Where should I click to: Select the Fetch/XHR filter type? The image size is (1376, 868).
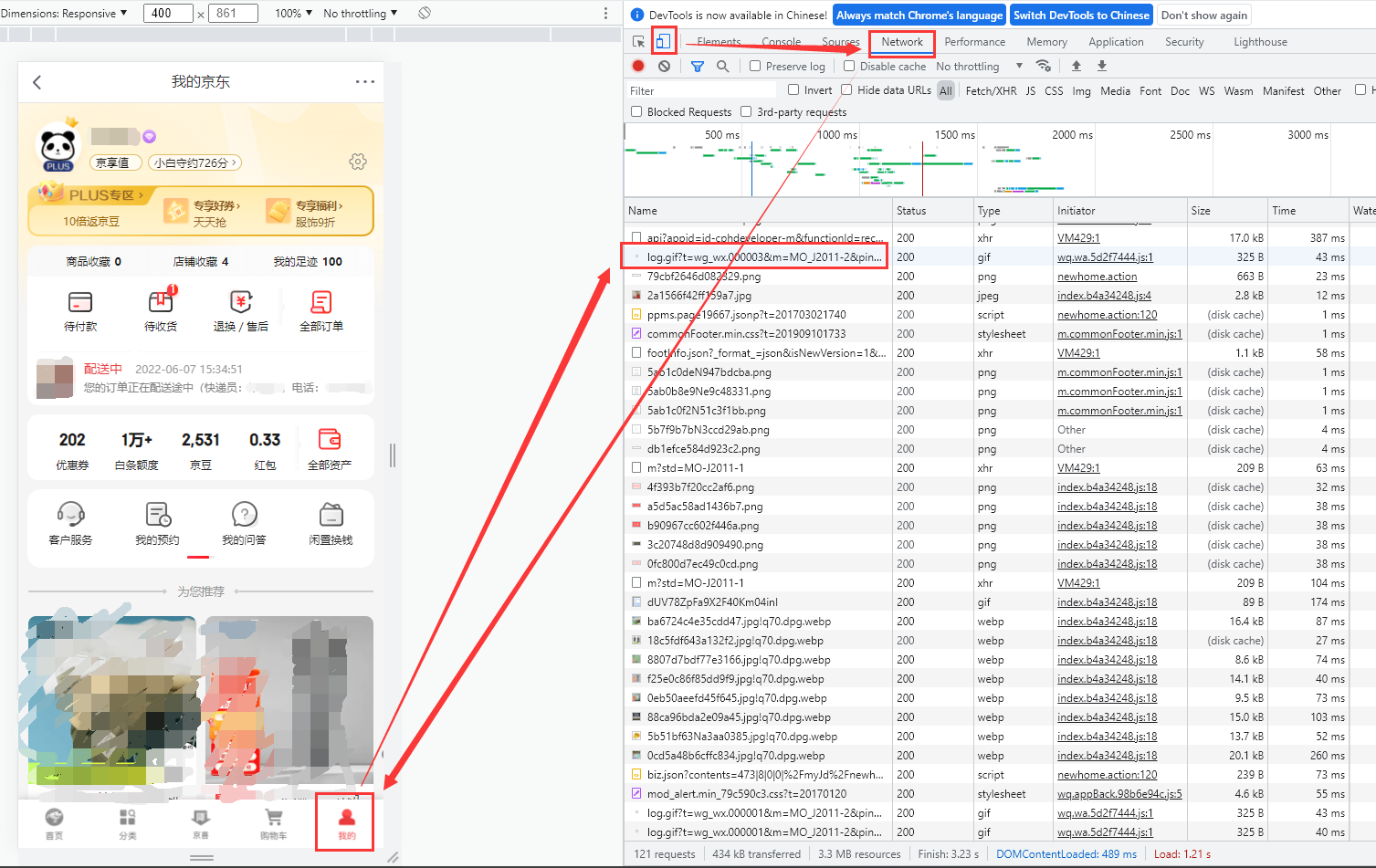point(991,90)
